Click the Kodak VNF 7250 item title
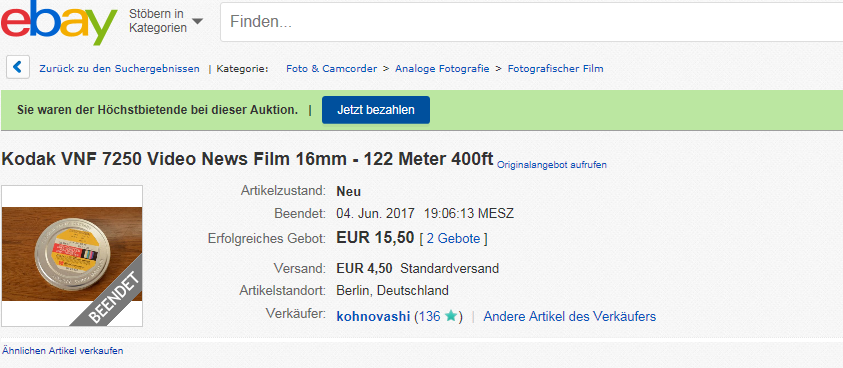This screenshot has height=368, width=843. click(247, 160)
